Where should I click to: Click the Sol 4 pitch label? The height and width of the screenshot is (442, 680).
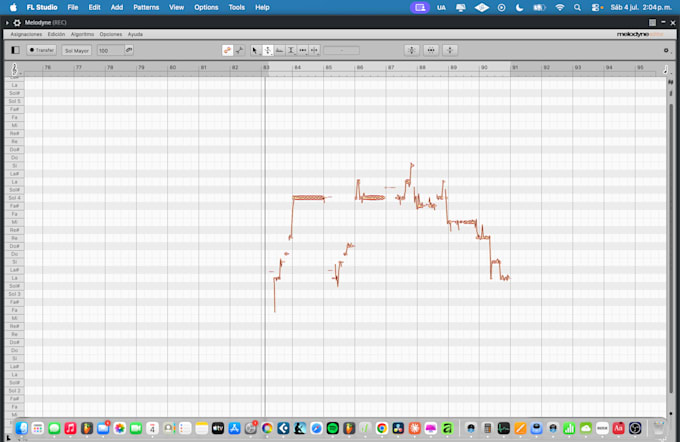[14, 198]
